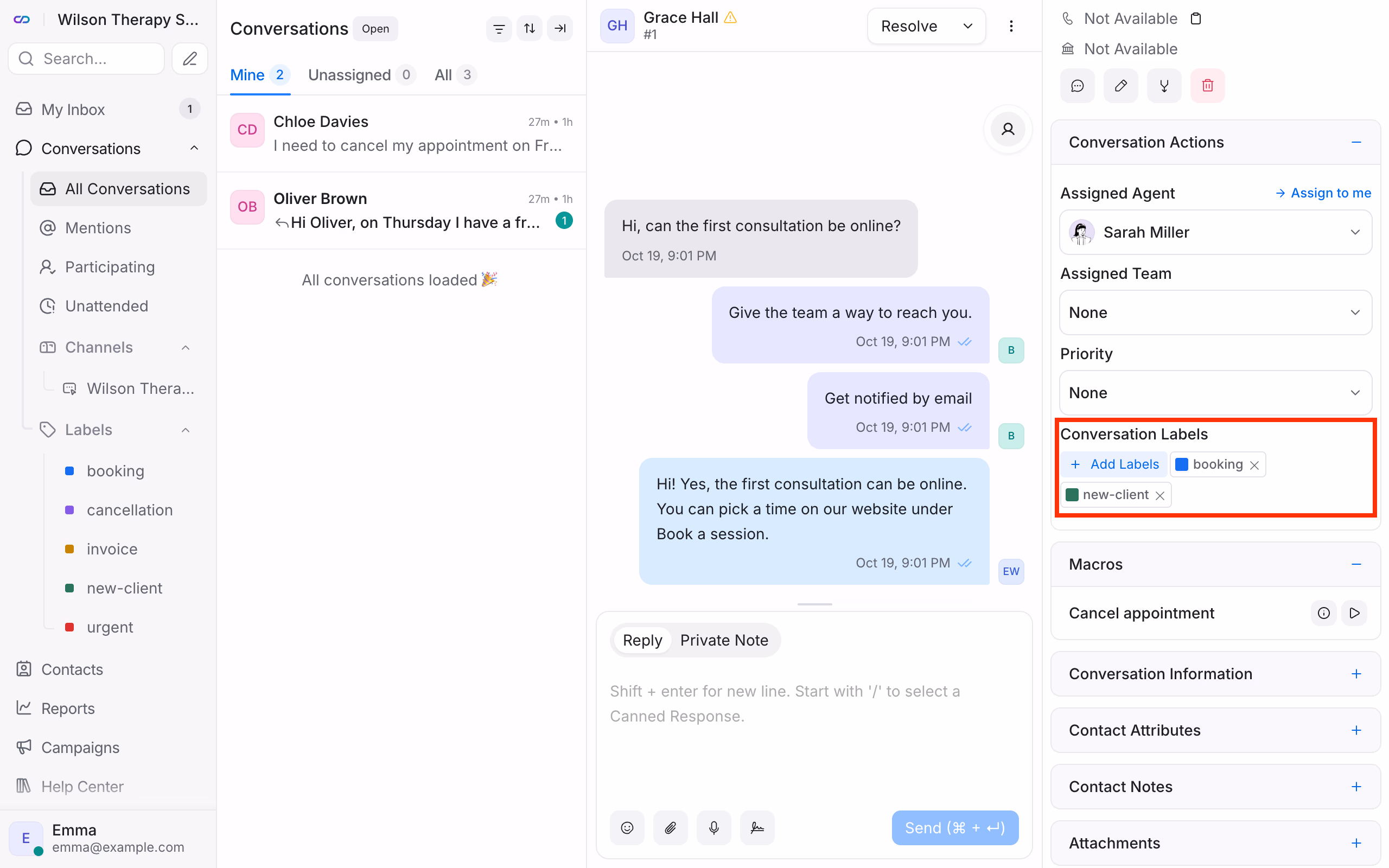Open the Assigned Team dropdown
This screenshot has width=1389, height=868.
pyautogui.click(x=1216, y=312)
